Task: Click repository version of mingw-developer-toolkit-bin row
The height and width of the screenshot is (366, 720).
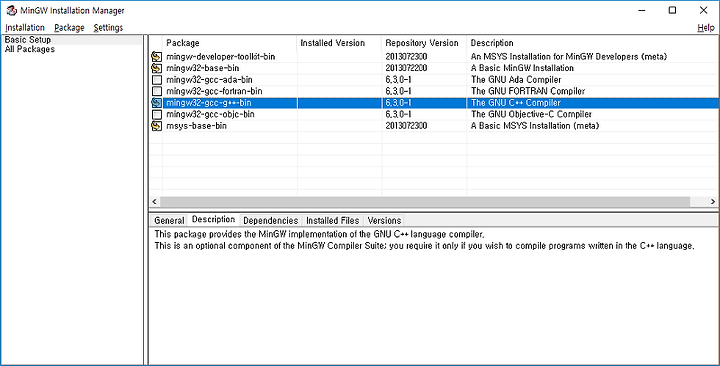Action: [x=406, y=57]
